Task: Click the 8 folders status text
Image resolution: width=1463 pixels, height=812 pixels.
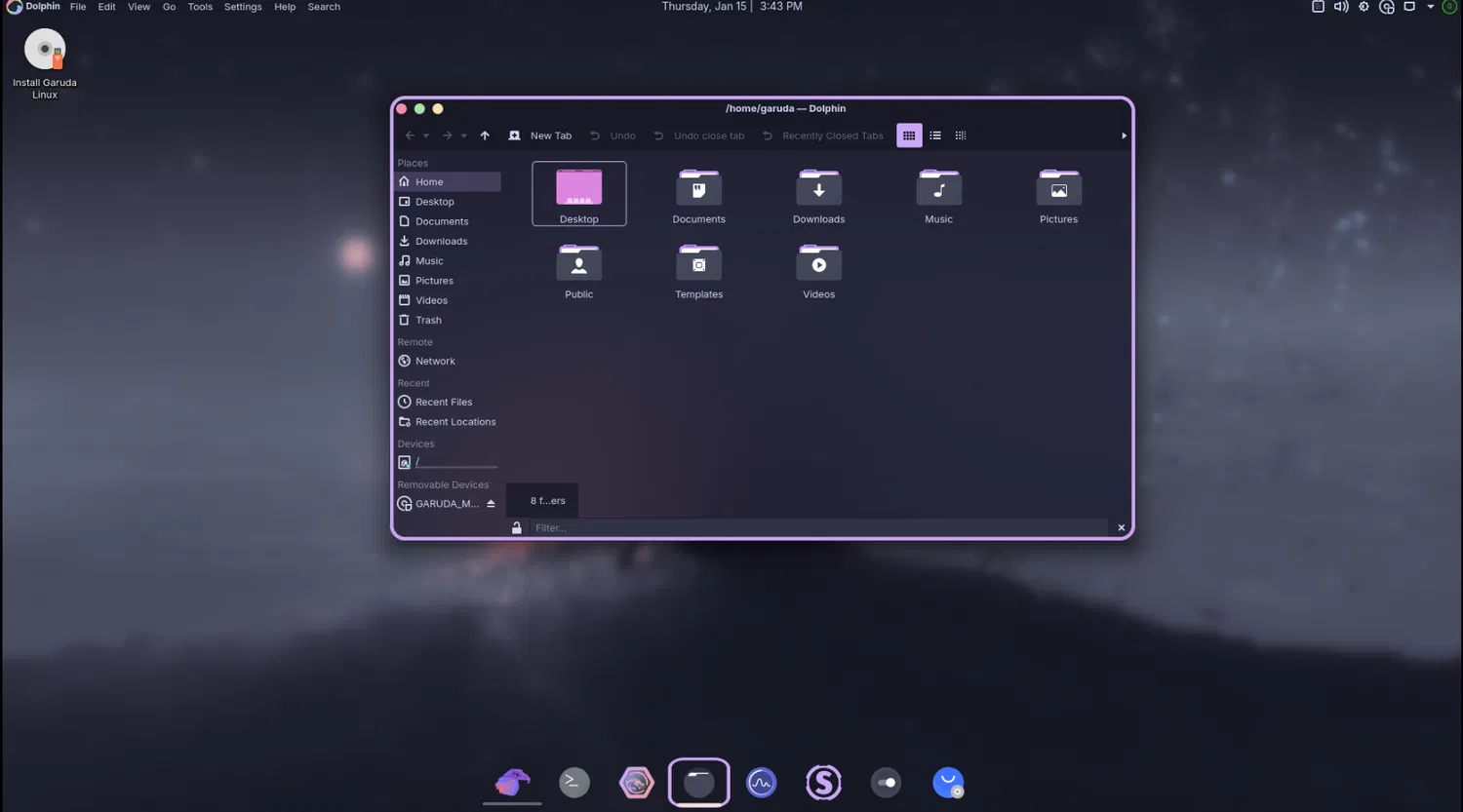Action: tap(548, 501)
